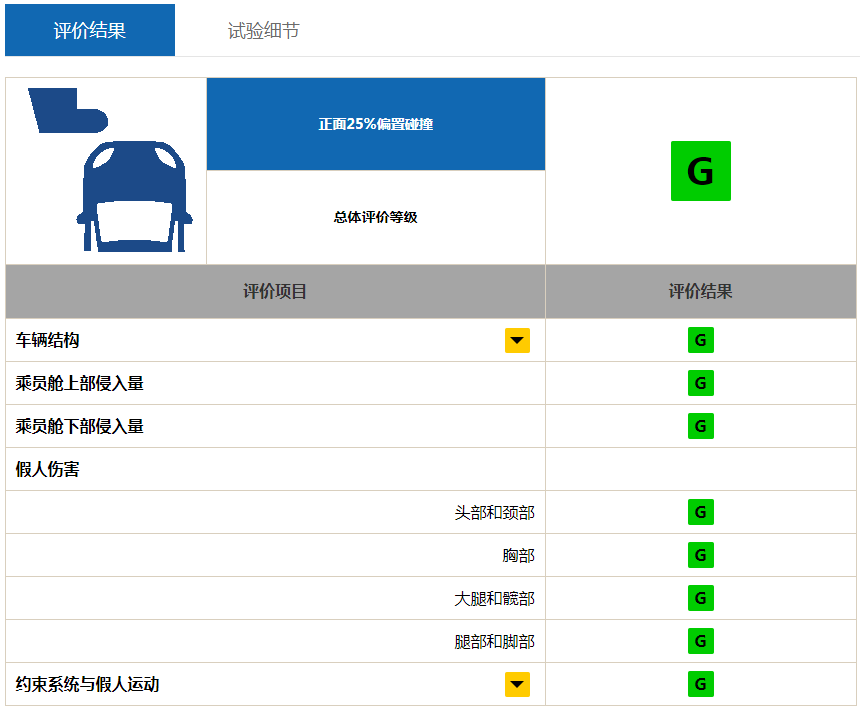
Task: Click the 假人伤害 row label
Action: (x=48, y=469)
